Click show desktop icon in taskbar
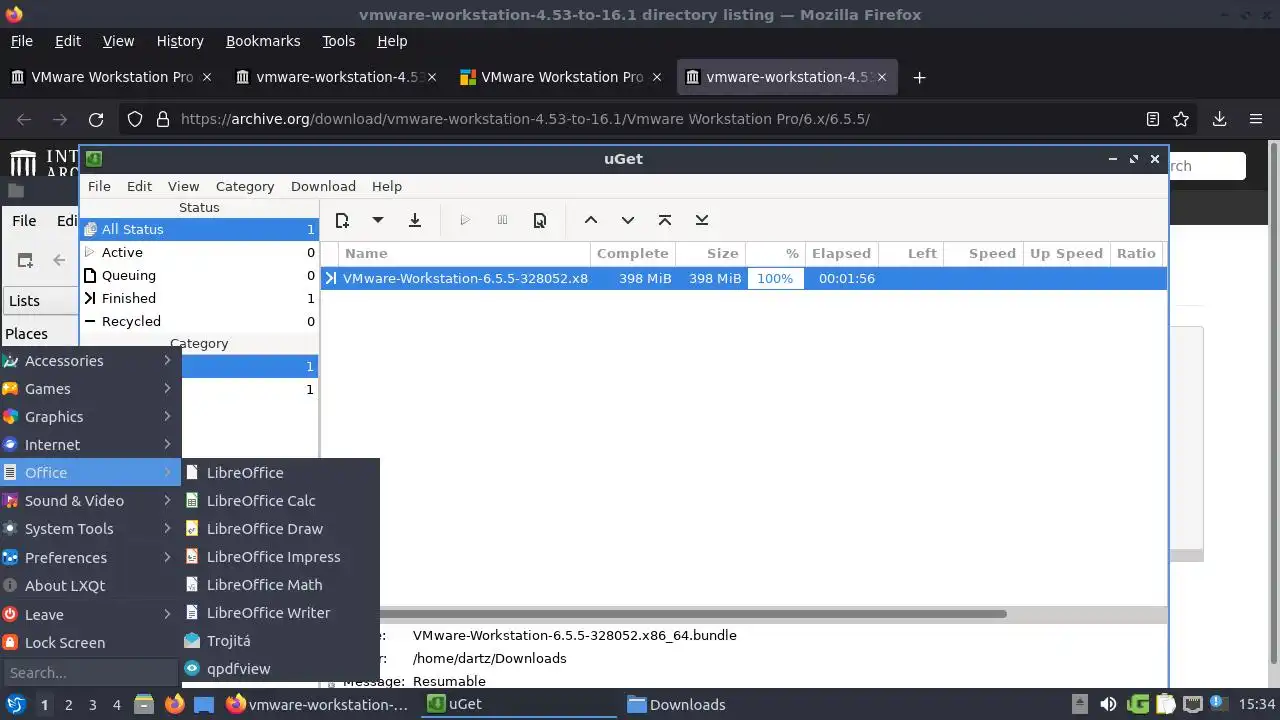 tap(204, 704)
